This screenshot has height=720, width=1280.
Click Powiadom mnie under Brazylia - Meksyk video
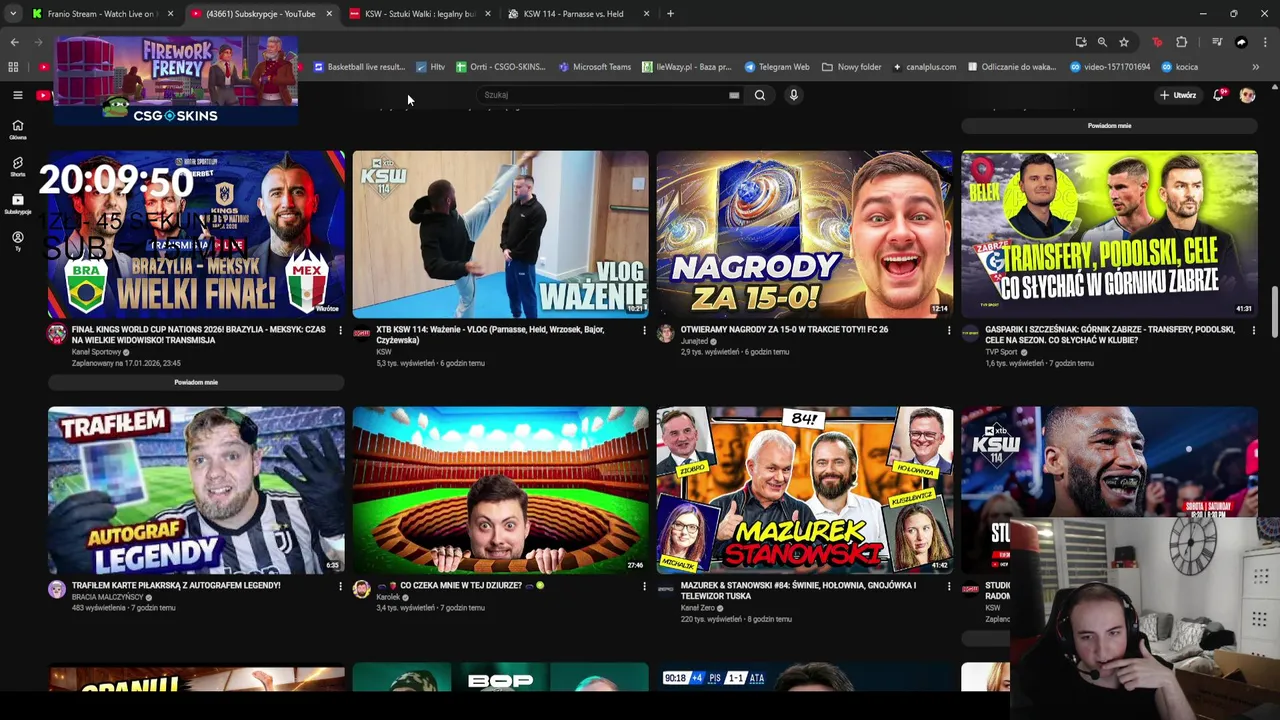click(x=196, y=382)
